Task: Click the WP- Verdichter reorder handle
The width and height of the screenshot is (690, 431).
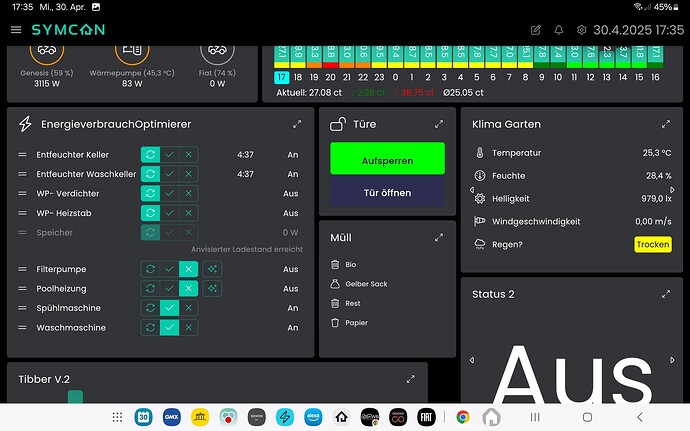Action: (22, 193)
